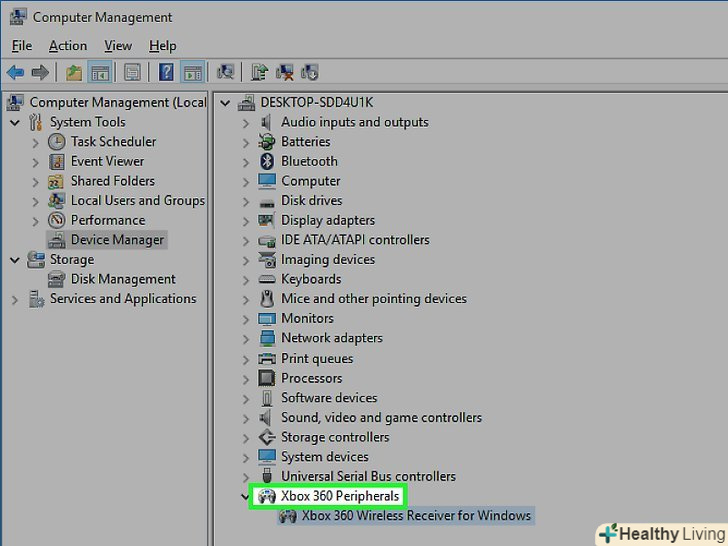This screenshot has height=546, width=728.
Task: Expand the Disk drives category
Action: click(246, 202)
